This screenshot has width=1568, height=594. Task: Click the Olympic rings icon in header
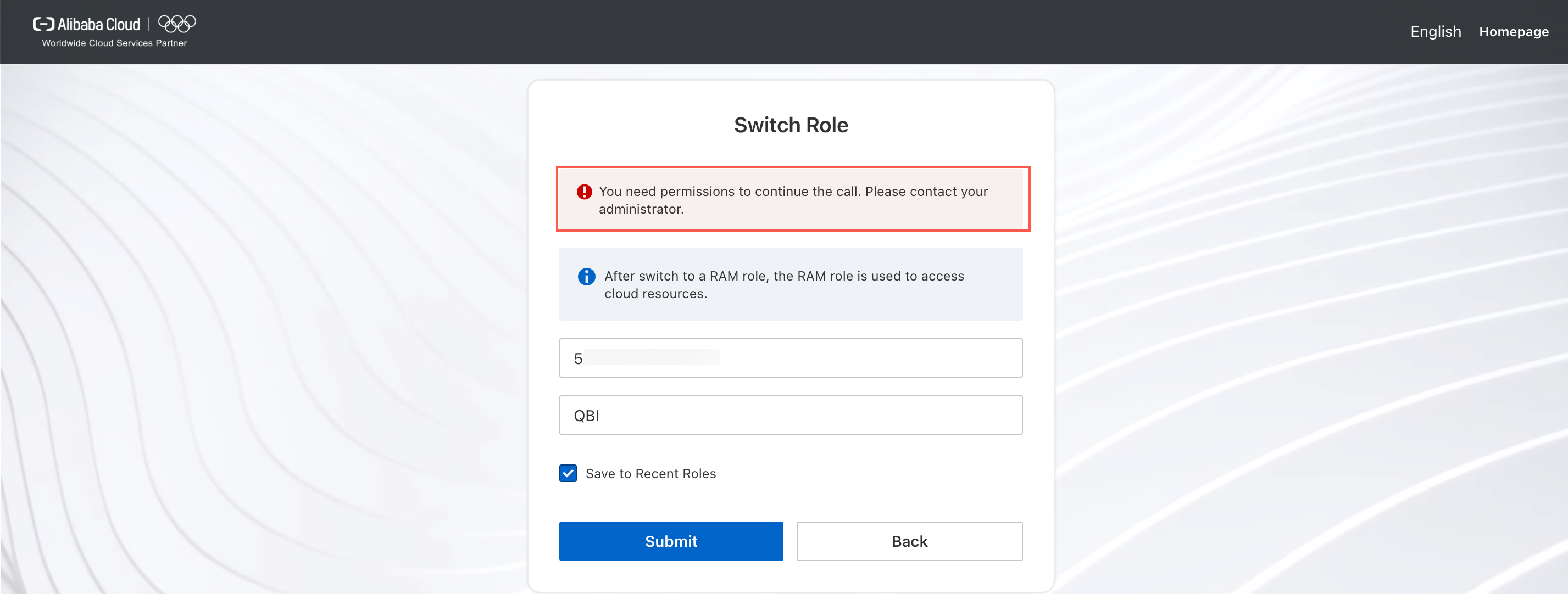177,24
